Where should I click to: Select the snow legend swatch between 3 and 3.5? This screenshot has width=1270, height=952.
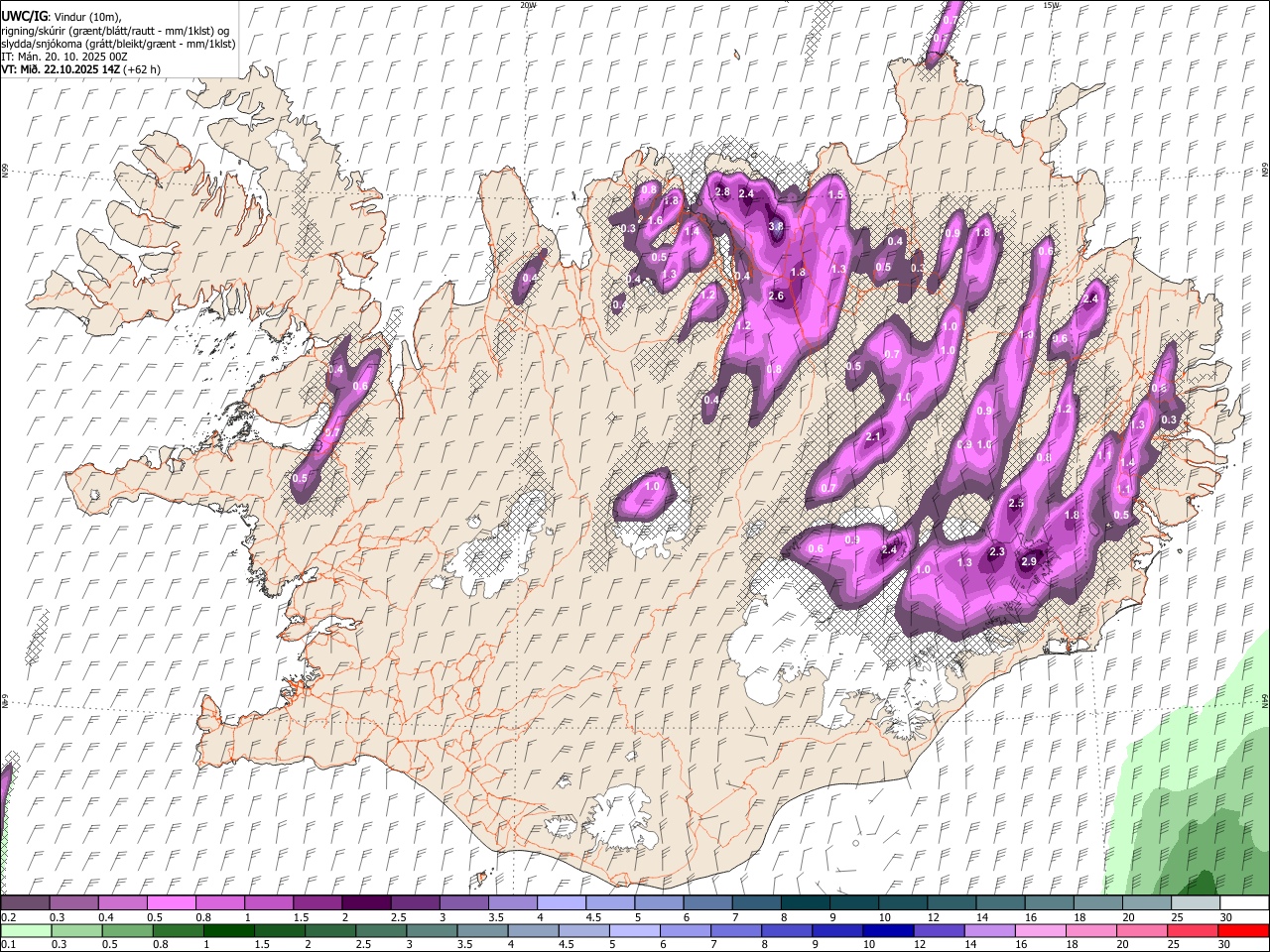tap(463, 903)
